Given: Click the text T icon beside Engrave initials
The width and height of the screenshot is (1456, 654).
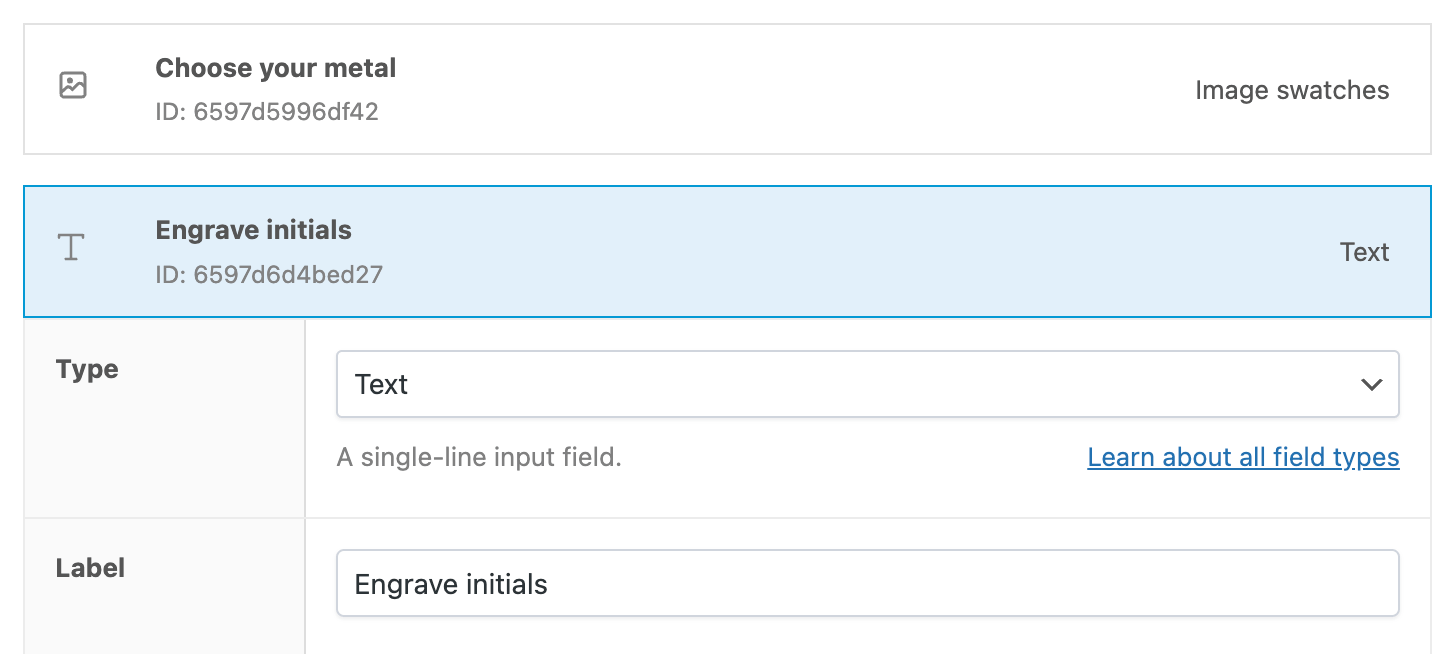Looking at the screenshot, I should pos(71,247).
